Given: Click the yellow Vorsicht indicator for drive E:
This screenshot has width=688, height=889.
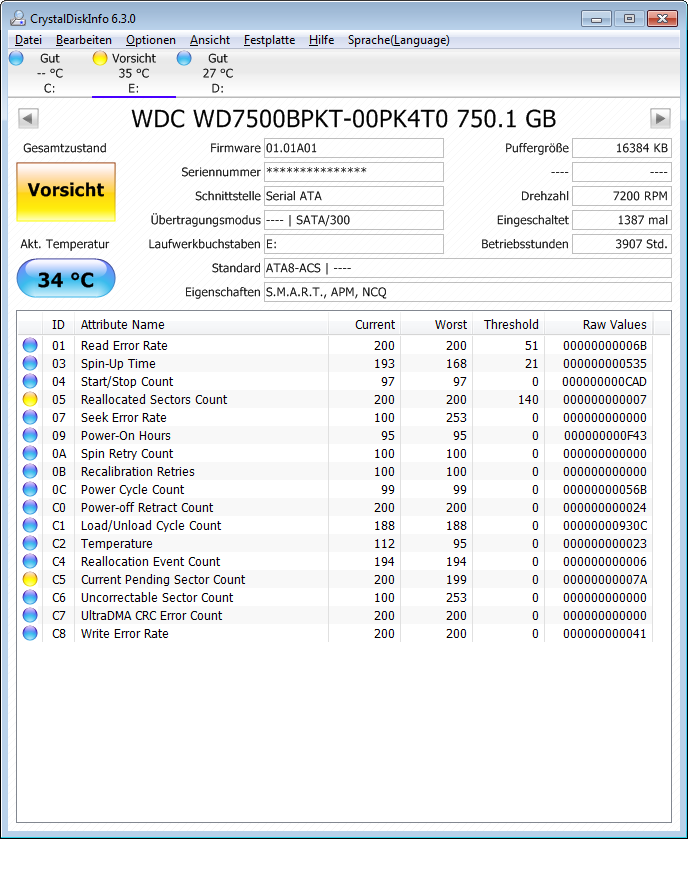Looking at the screenshot, I should point(100,58).
